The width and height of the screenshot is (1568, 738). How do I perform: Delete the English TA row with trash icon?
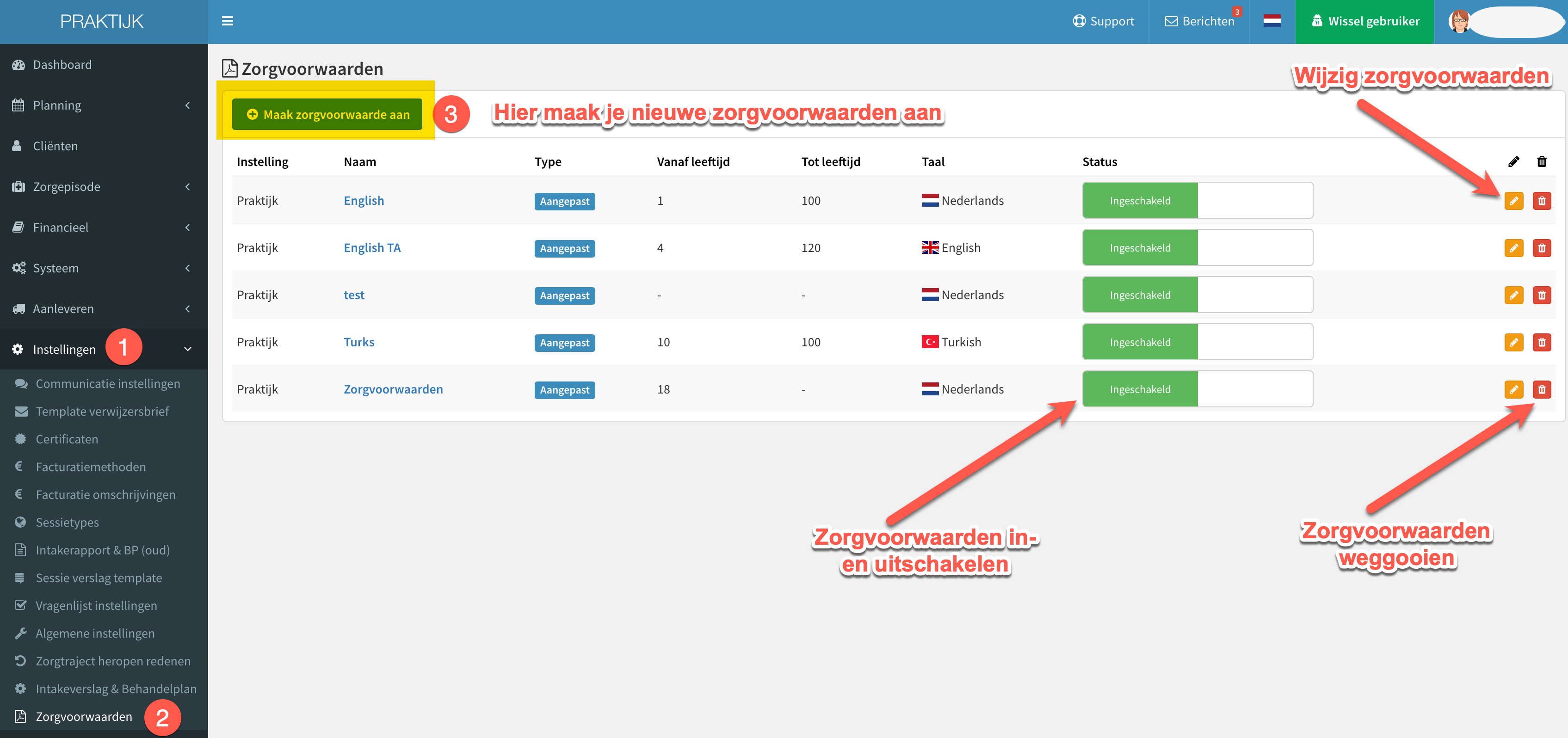pyautogui.click(x=1541, y=248)
